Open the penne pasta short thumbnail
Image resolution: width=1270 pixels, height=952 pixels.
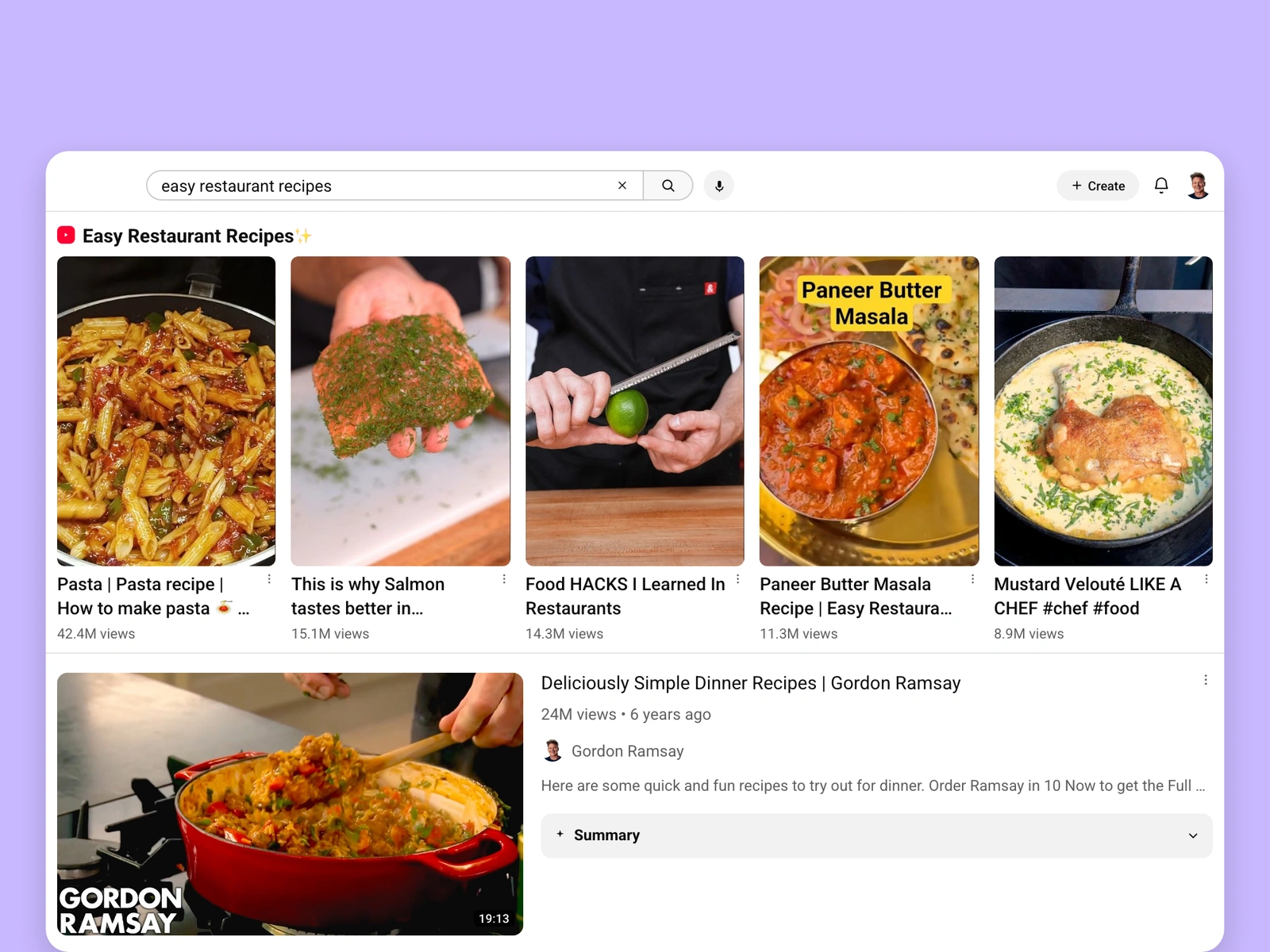click(167, 411)
